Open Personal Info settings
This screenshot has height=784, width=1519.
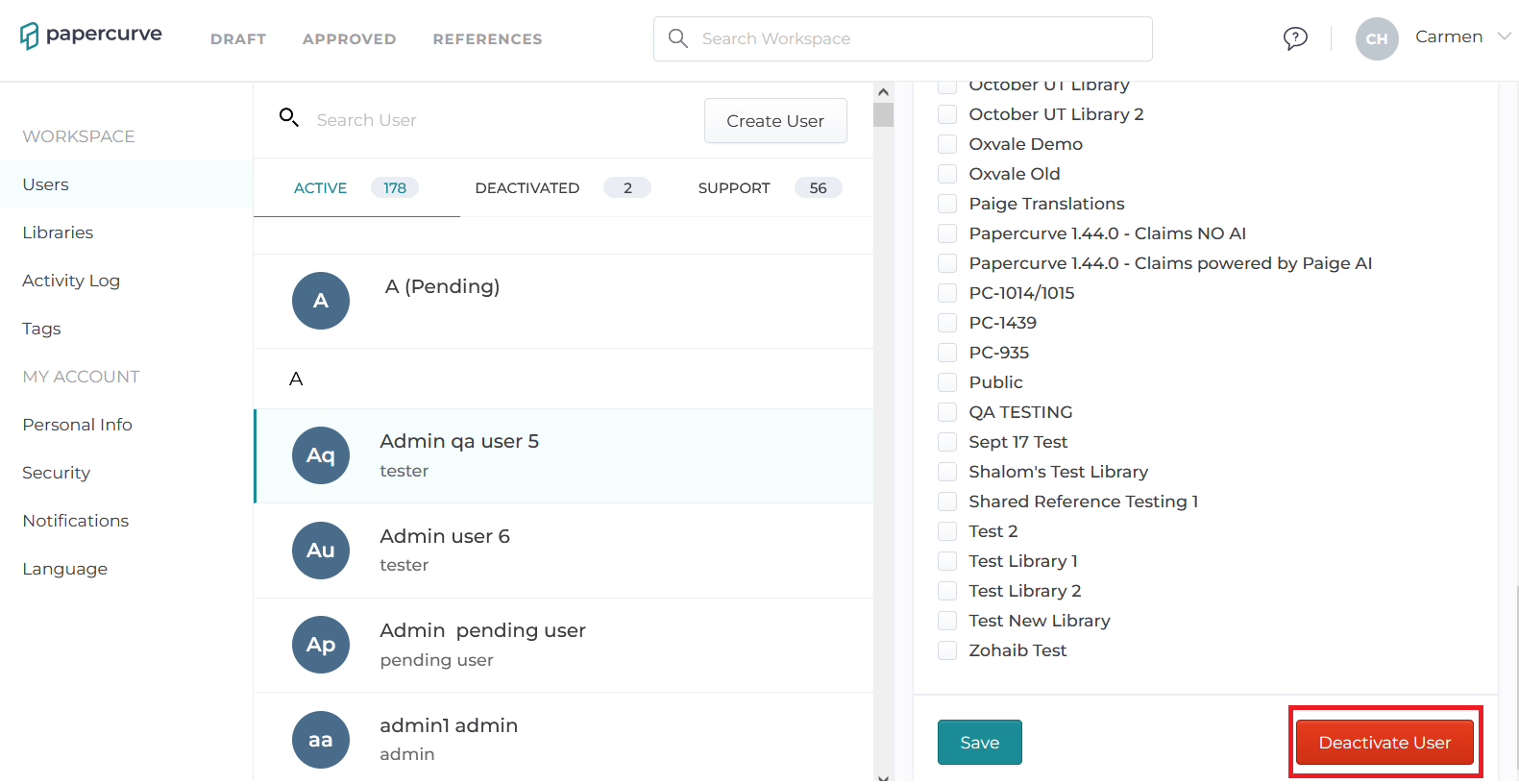pyautogui.click(x=78, y=425)
